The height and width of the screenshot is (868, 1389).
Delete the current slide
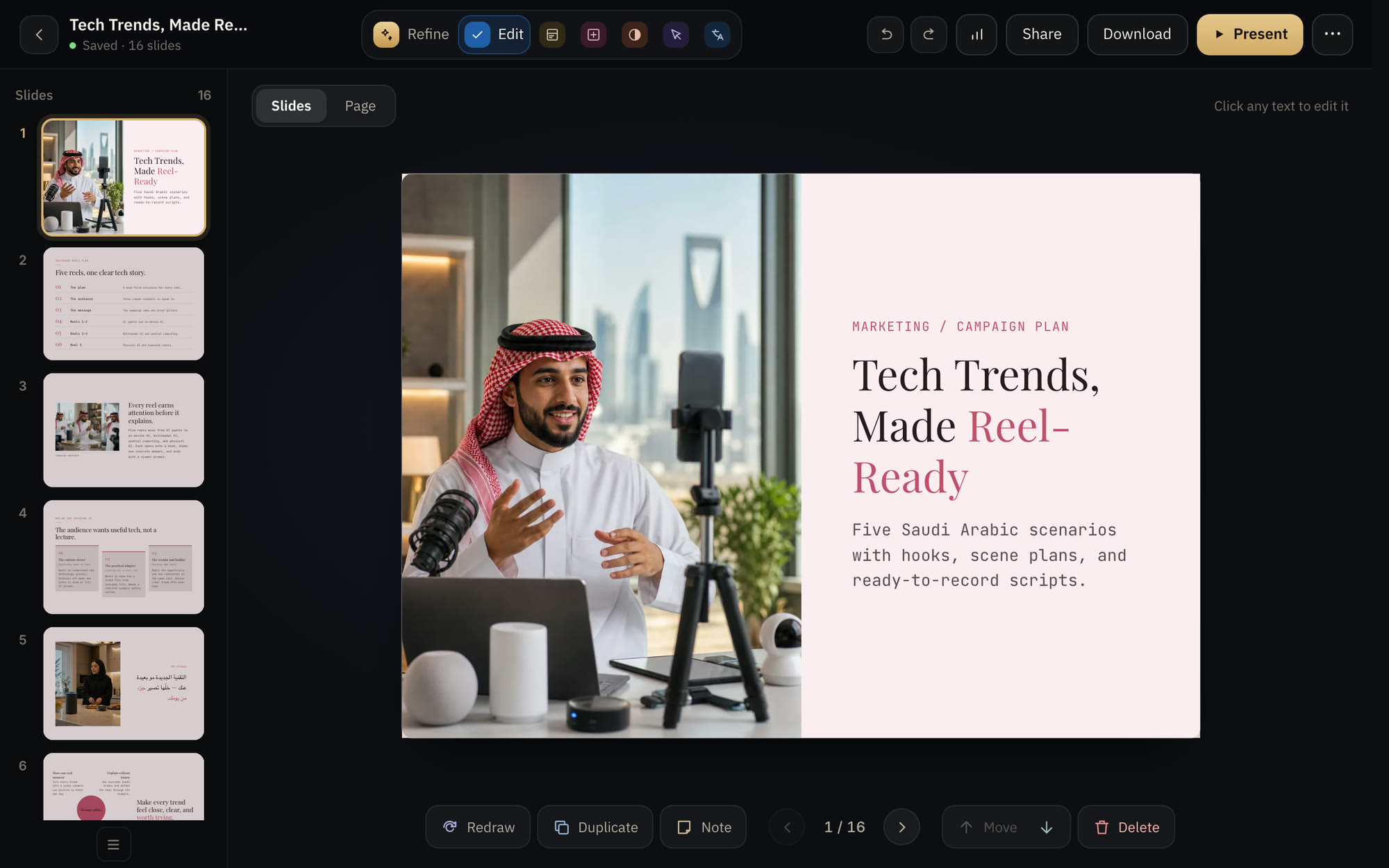pyautogui.click(x=1126, y=827)
